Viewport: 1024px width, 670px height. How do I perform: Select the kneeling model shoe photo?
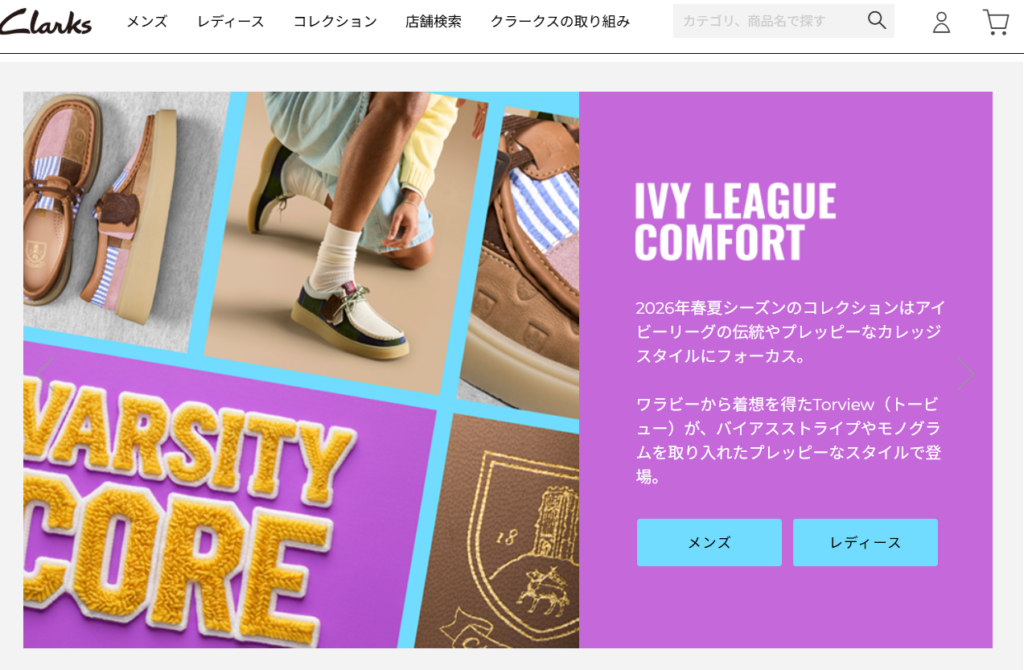[x=346, y=242]
